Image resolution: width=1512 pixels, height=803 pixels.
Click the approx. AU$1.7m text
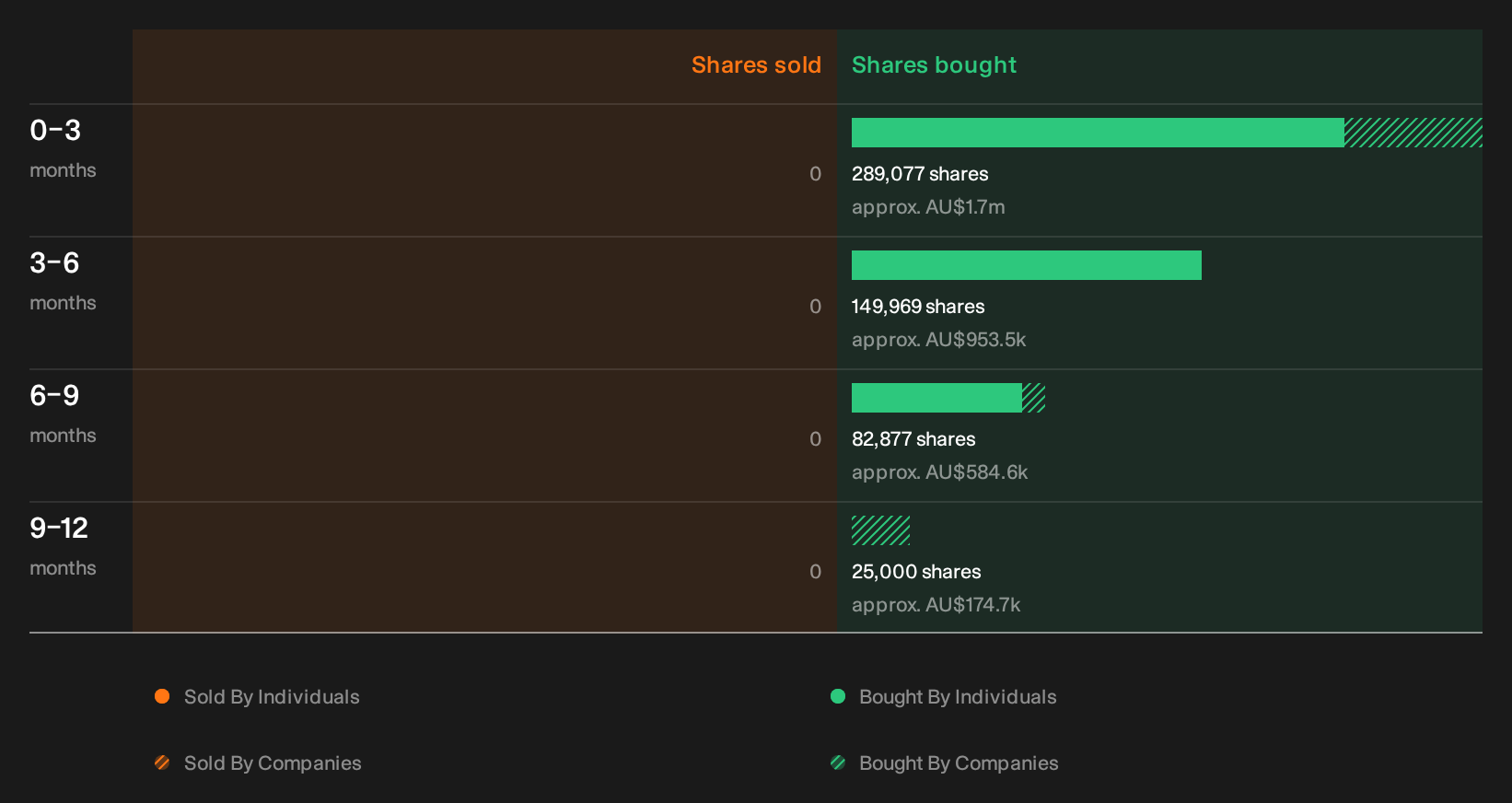[928, 207]
